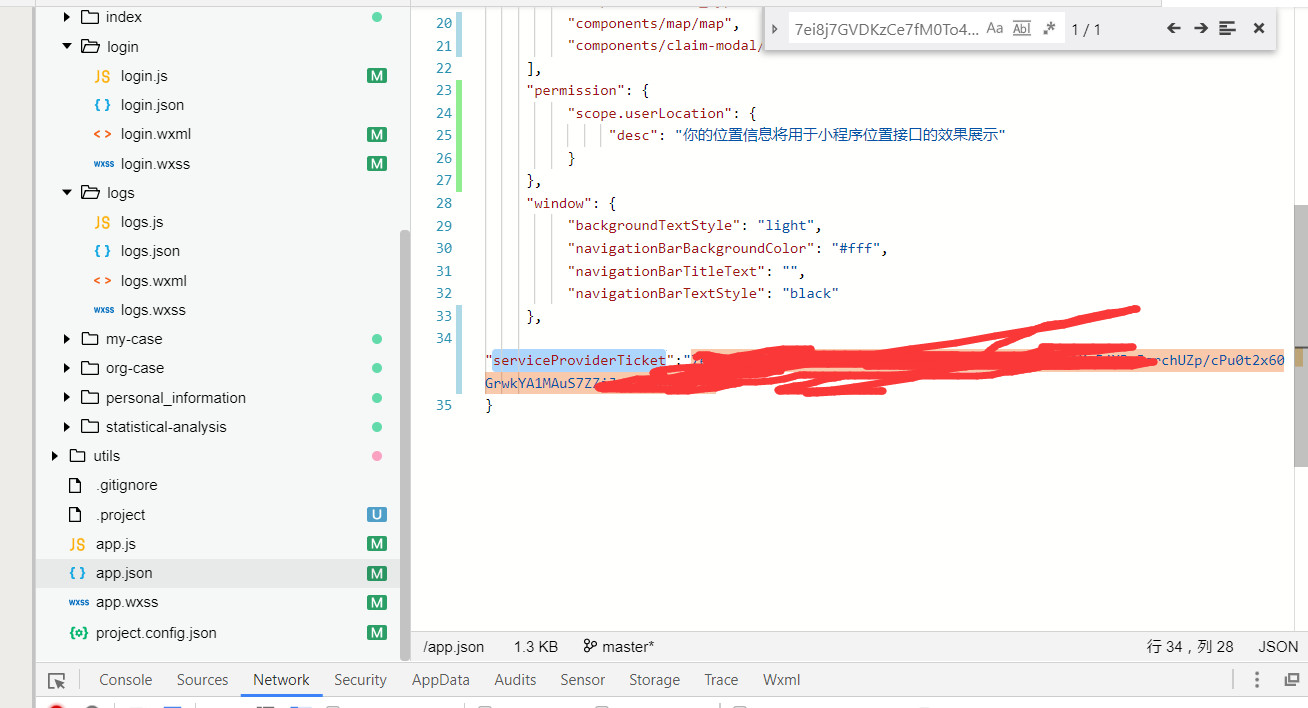
Task: Click the /app.json path in status bar
Action: pyautogui.click(x=454, y=647)
